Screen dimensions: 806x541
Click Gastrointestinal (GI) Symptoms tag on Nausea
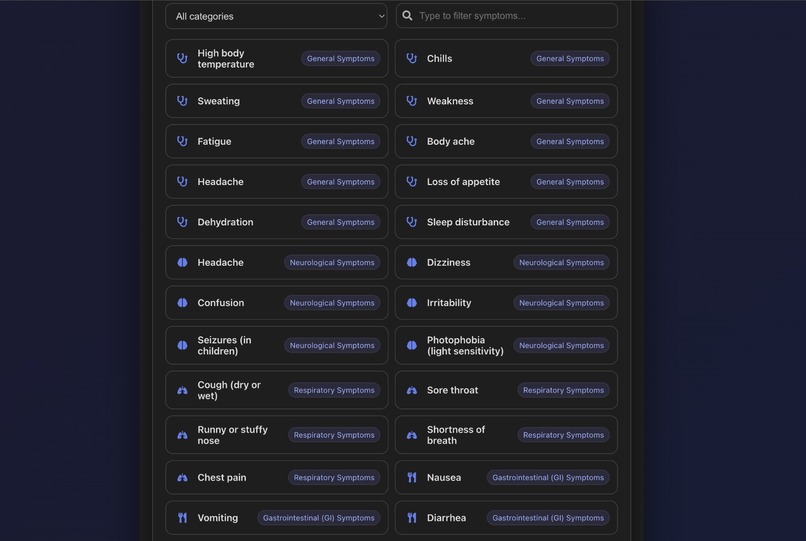pos(548,477)
